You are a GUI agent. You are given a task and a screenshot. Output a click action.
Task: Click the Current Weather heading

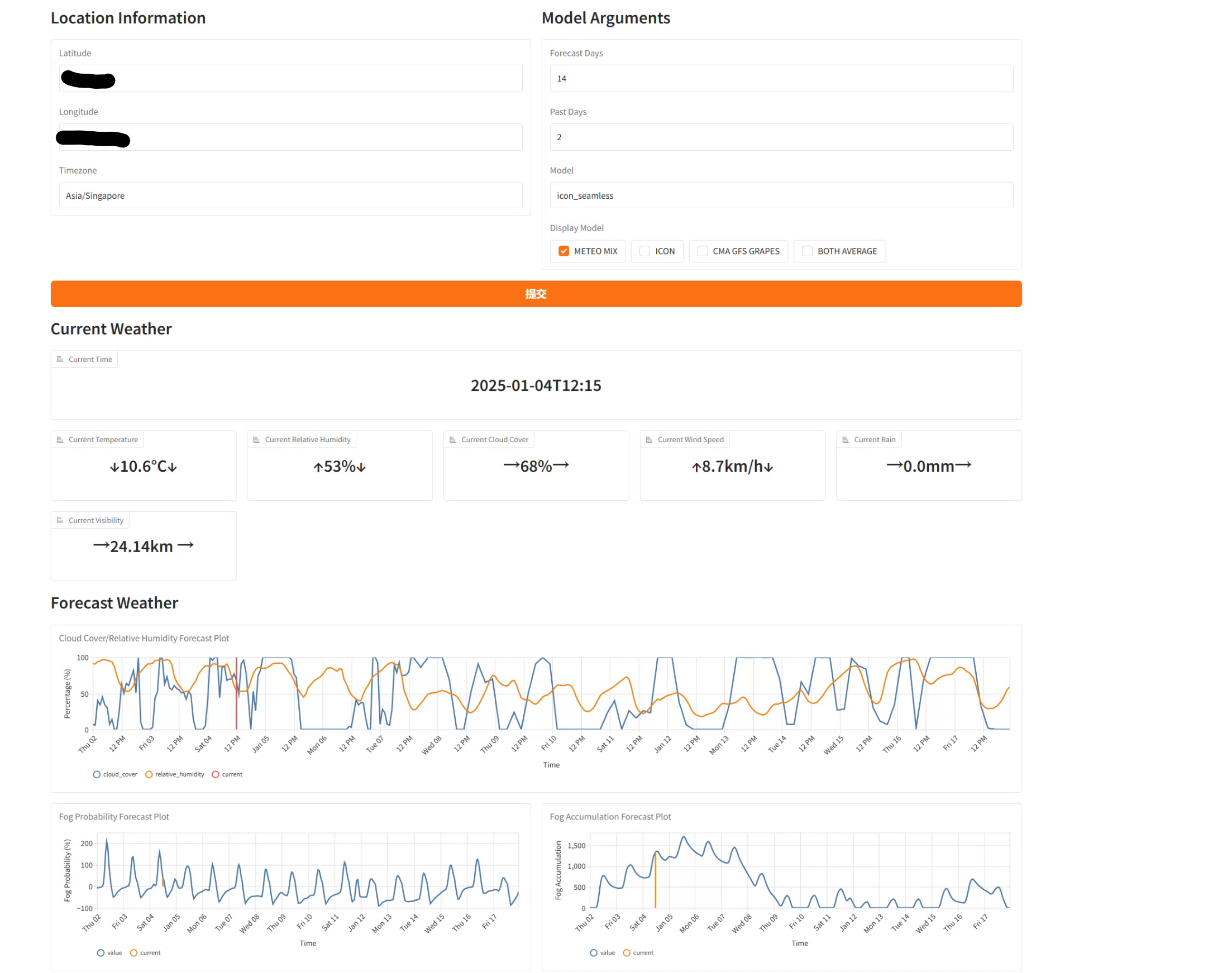pyautogui.click(x=111, y=329)
